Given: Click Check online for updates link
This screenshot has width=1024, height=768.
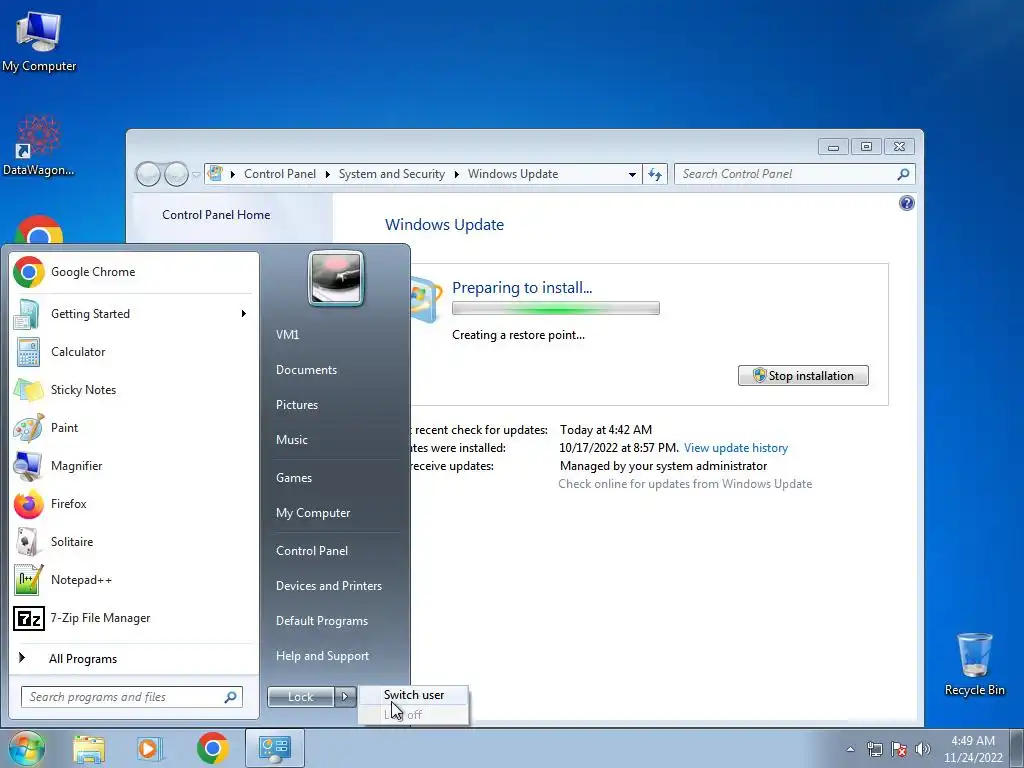Looking at the screenshot, I should (685, 484).
